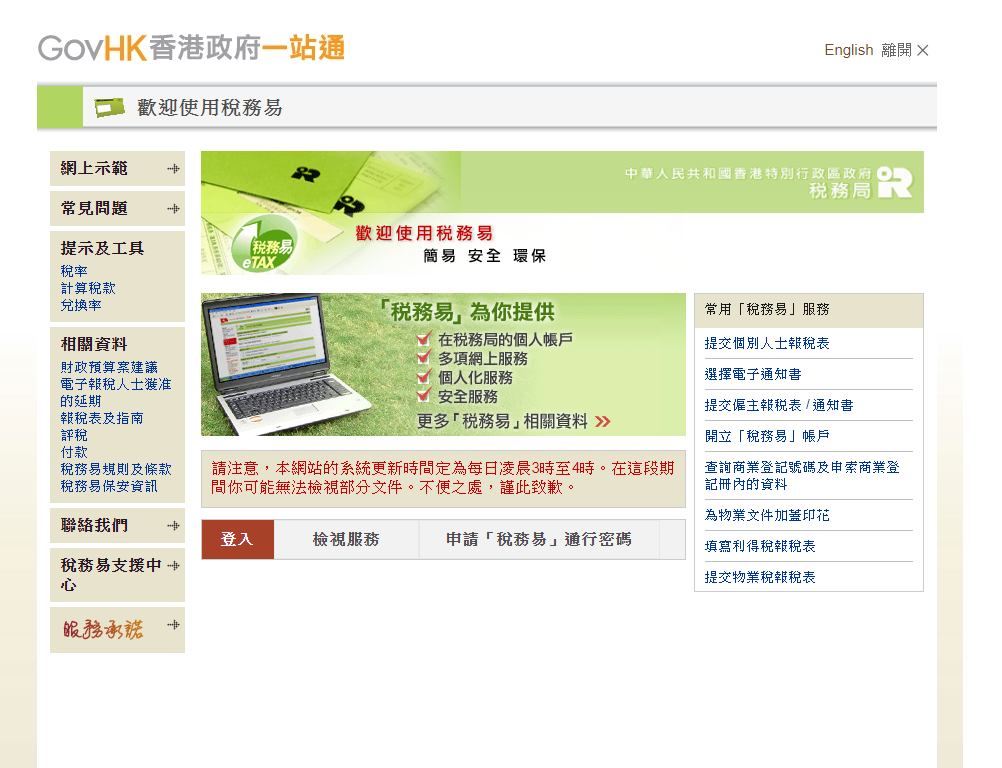Open the 提交個別人士報稅表 link

pyautogui.click(x=766, y=343)
